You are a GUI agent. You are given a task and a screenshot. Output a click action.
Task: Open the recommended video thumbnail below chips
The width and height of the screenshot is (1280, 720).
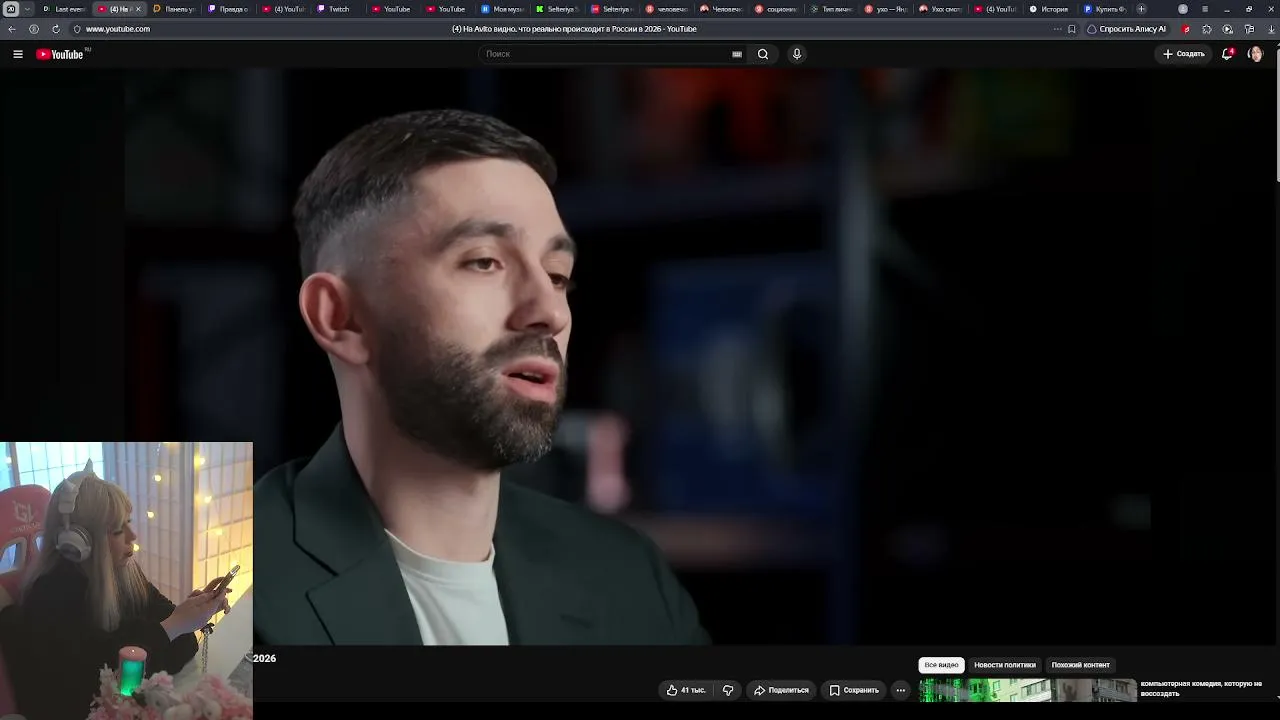click(x=1027, y=690)
